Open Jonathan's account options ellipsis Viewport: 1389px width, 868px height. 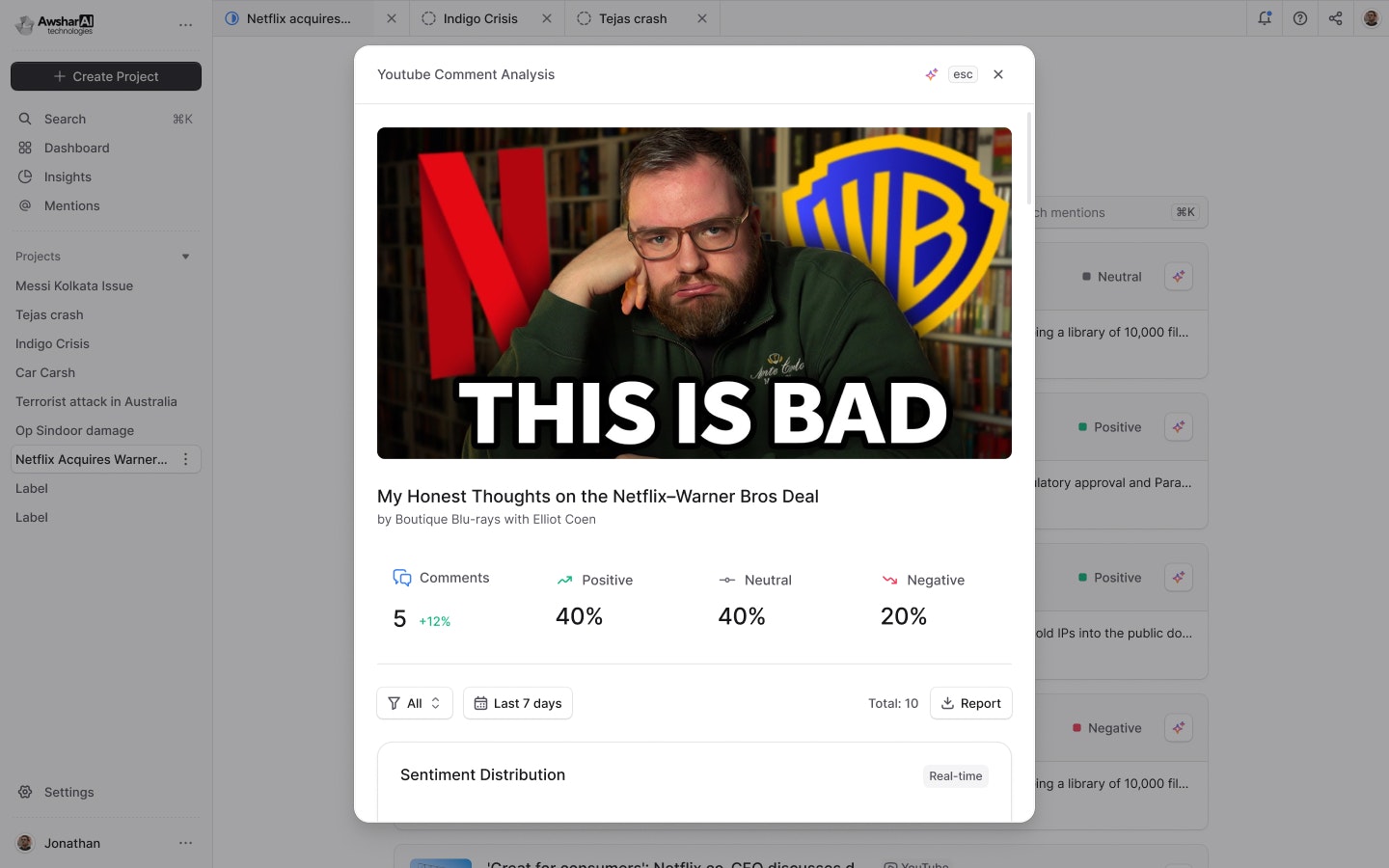click(186, 843)
